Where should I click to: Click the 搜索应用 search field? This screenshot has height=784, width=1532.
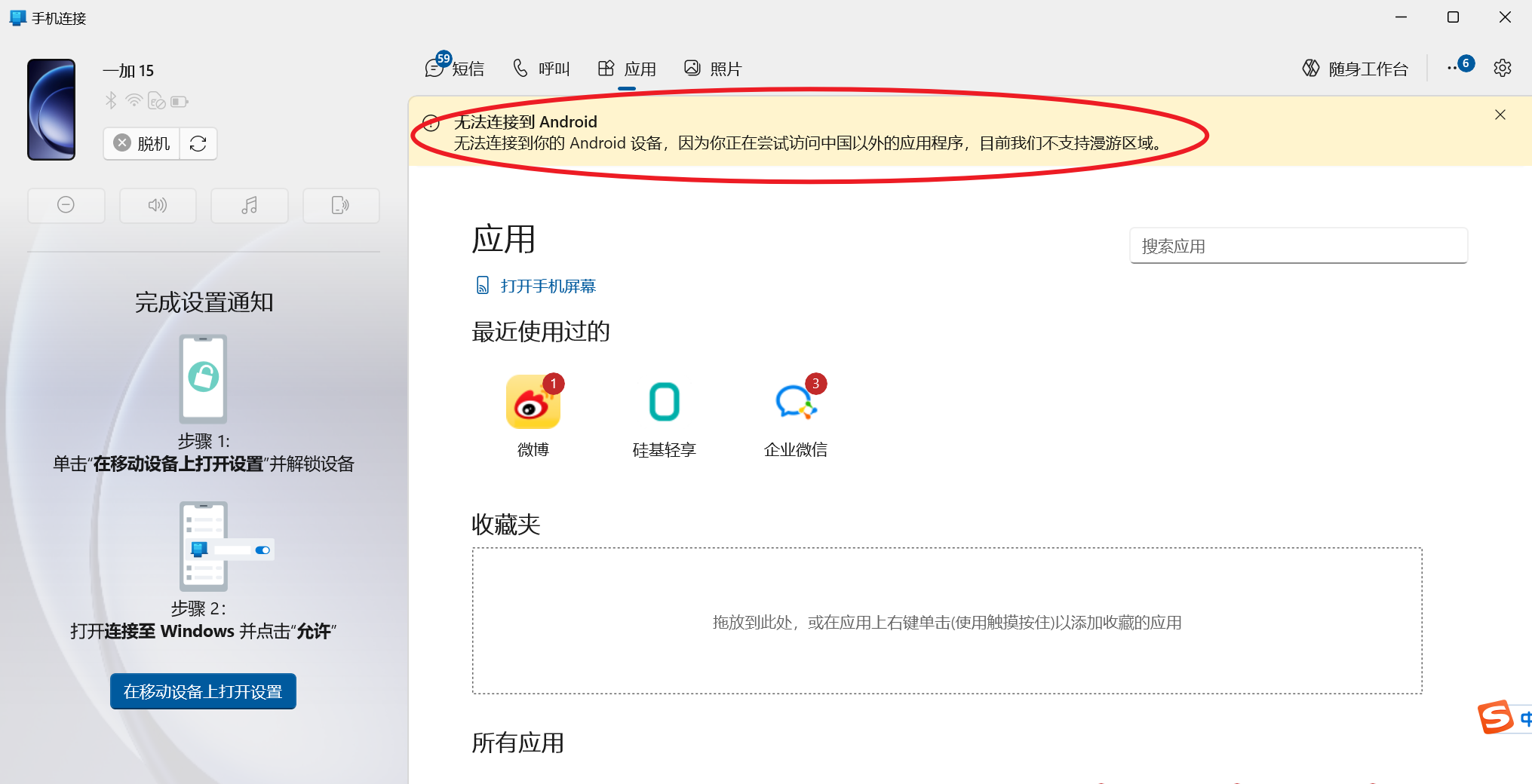pyautogui.click(x=1298, y=246)
